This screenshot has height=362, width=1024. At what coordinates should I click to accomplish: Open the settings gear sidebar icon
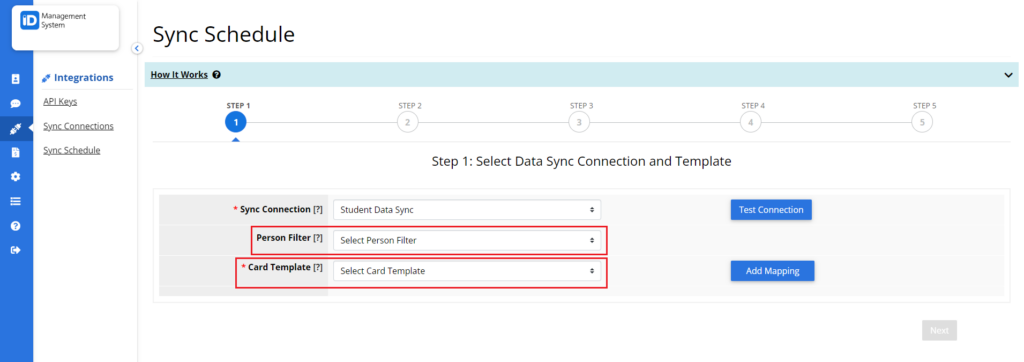(16, 176)
